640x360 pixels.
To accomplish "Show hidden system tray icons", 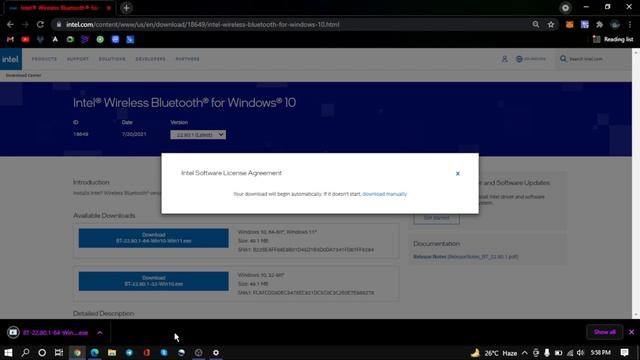I will [x=525, y=353].
